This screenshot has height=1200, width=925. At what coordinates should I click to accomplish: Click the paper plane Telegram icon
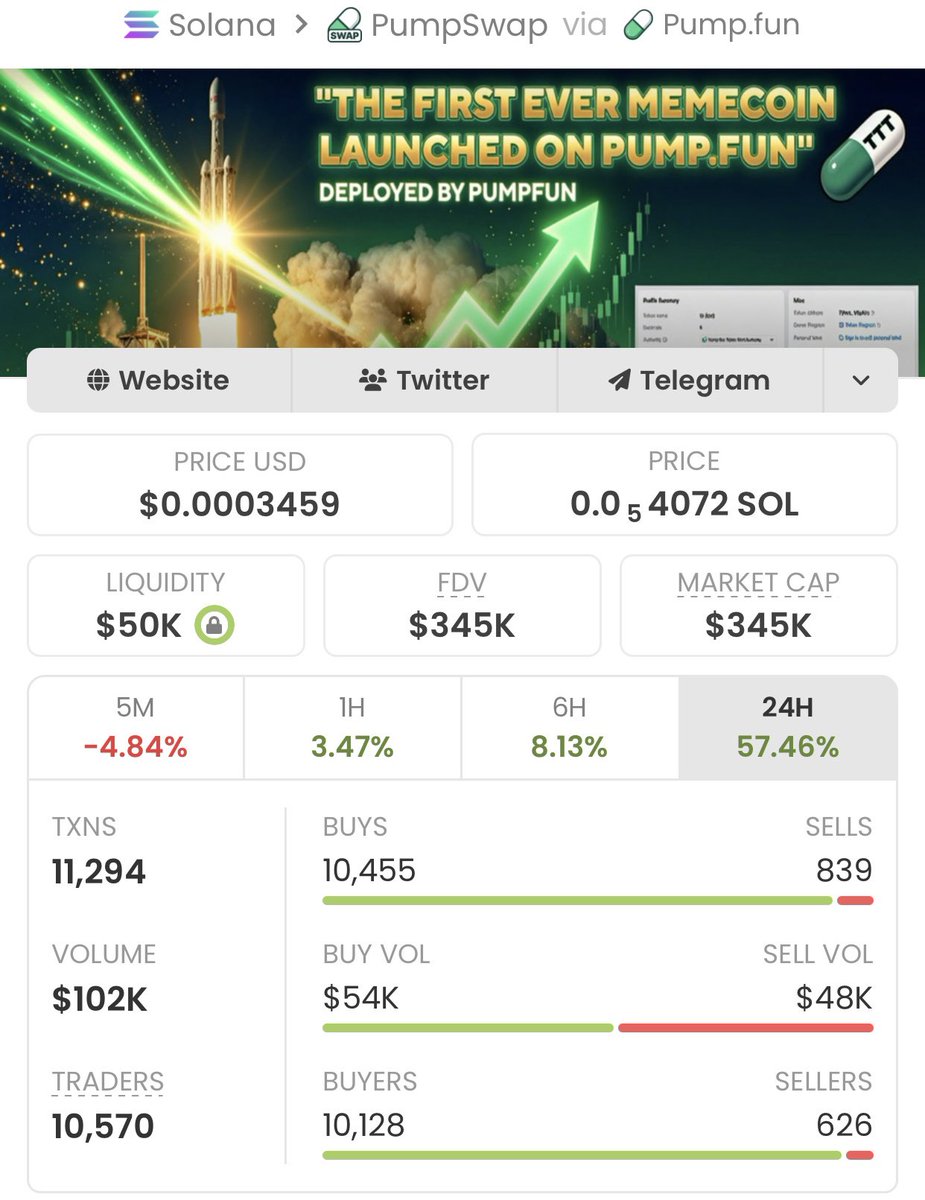click(620, 380)
